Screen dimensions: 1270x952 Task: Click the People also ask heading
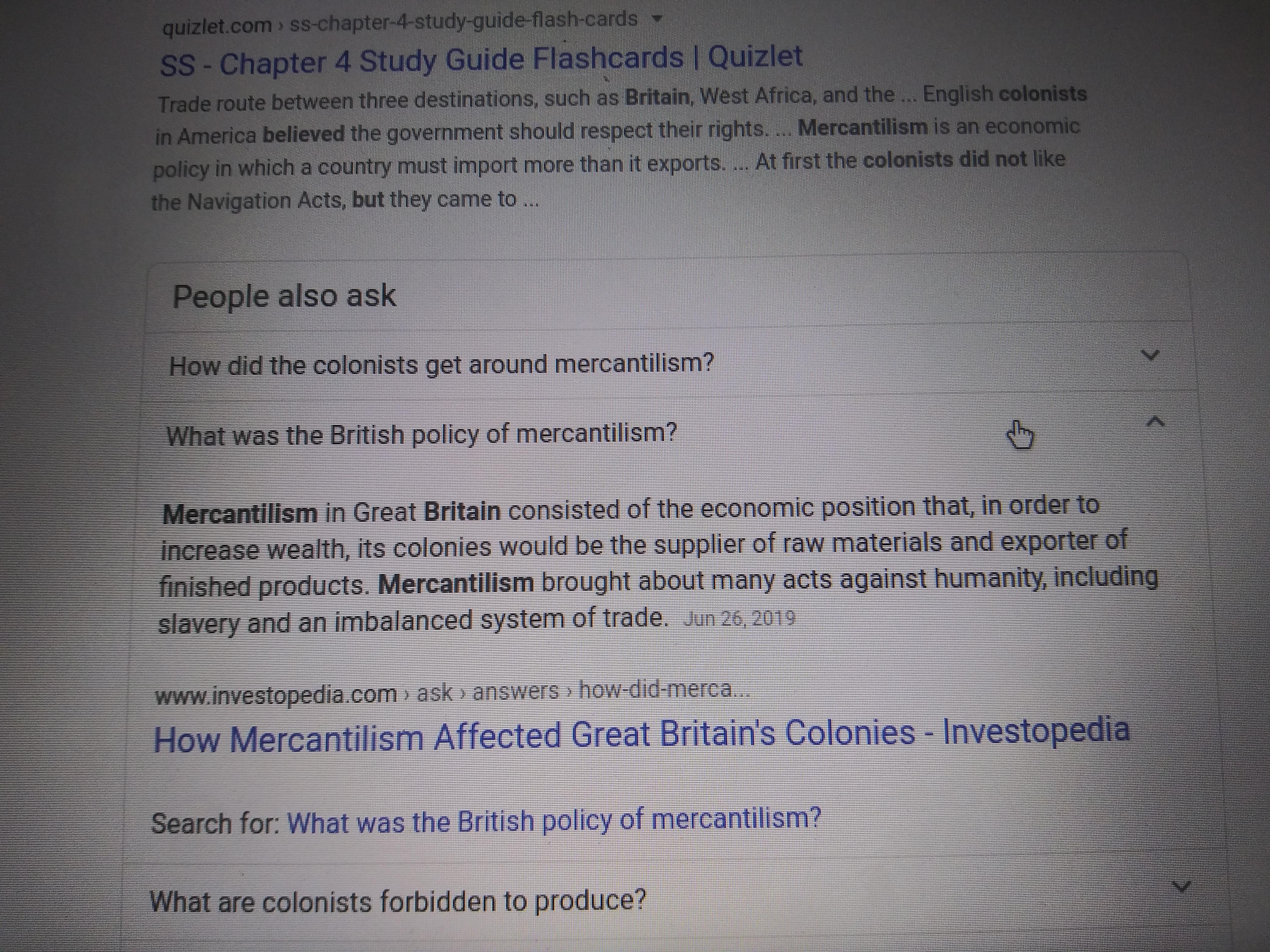(284, 296)
